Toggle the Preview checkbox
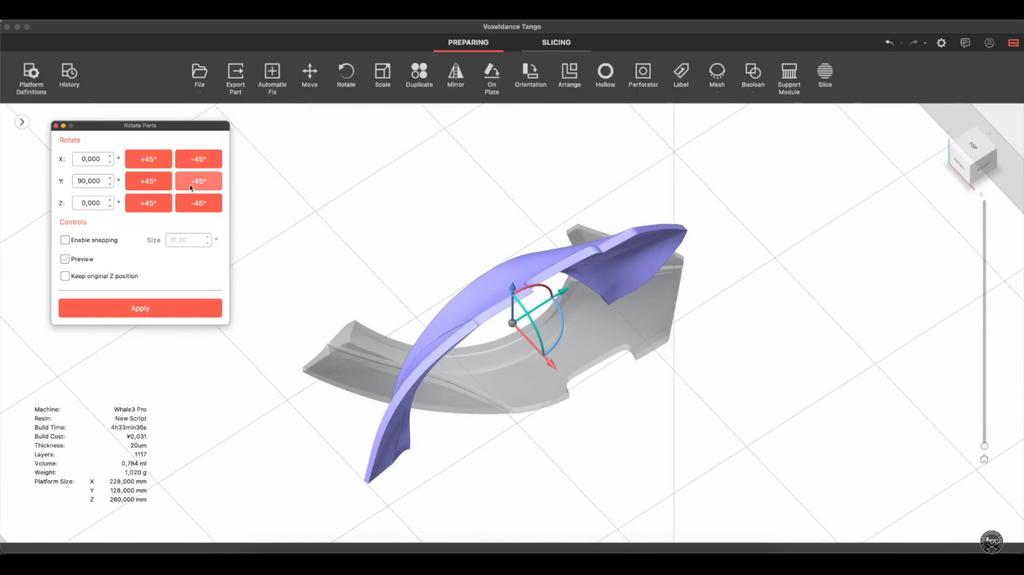 (65, 259)
